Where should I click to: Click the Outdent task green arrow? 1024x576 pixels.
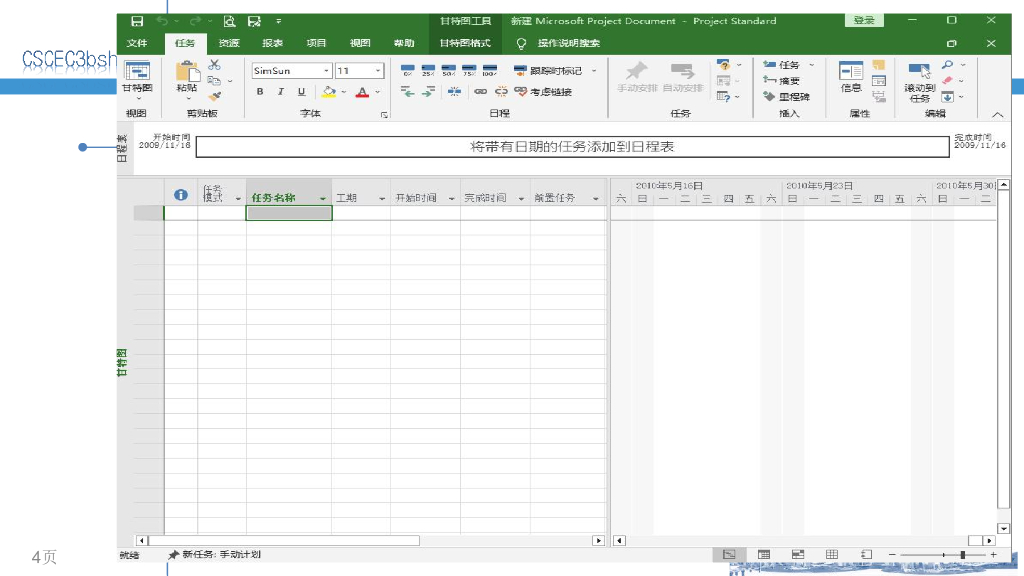click(407, 92)
